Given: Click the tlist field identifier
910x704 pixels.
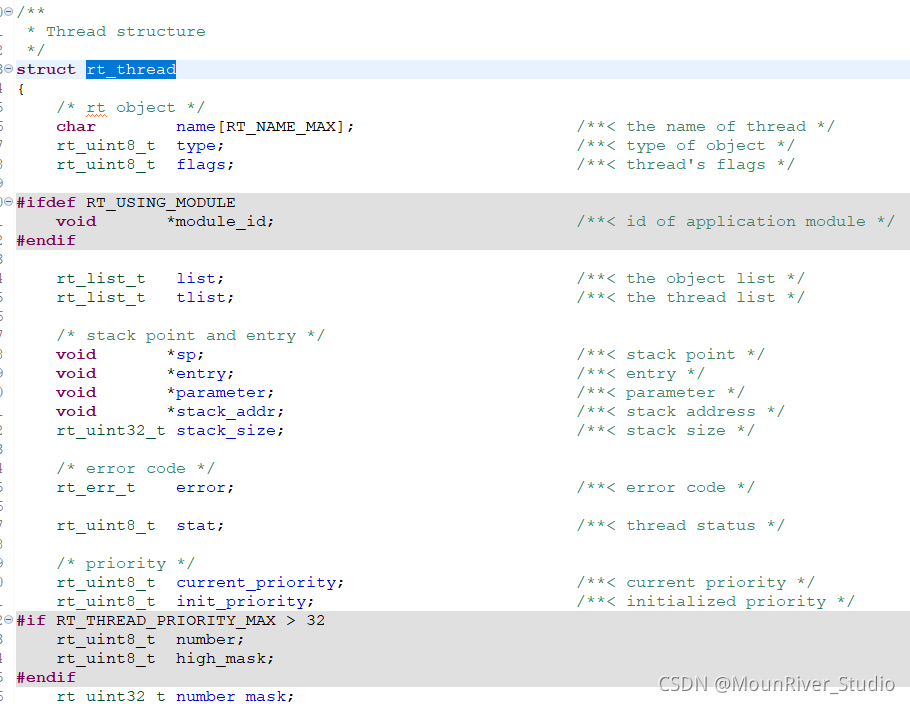Looking at the screenshot, I should point(201,298).
